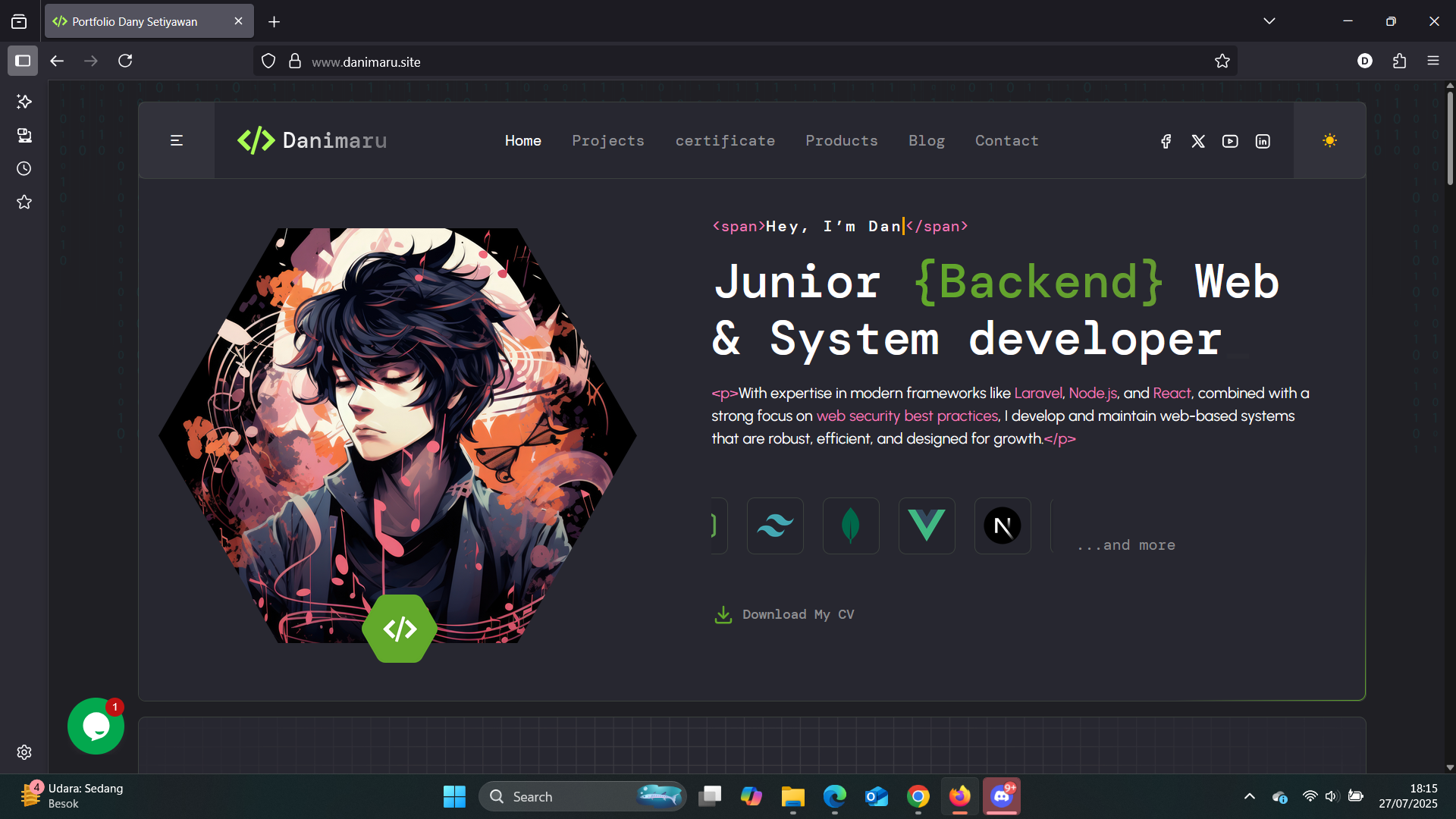Viewport: 1456px width, 819px height.
Task: Open the certificate nav item
Action: (725, 140)
